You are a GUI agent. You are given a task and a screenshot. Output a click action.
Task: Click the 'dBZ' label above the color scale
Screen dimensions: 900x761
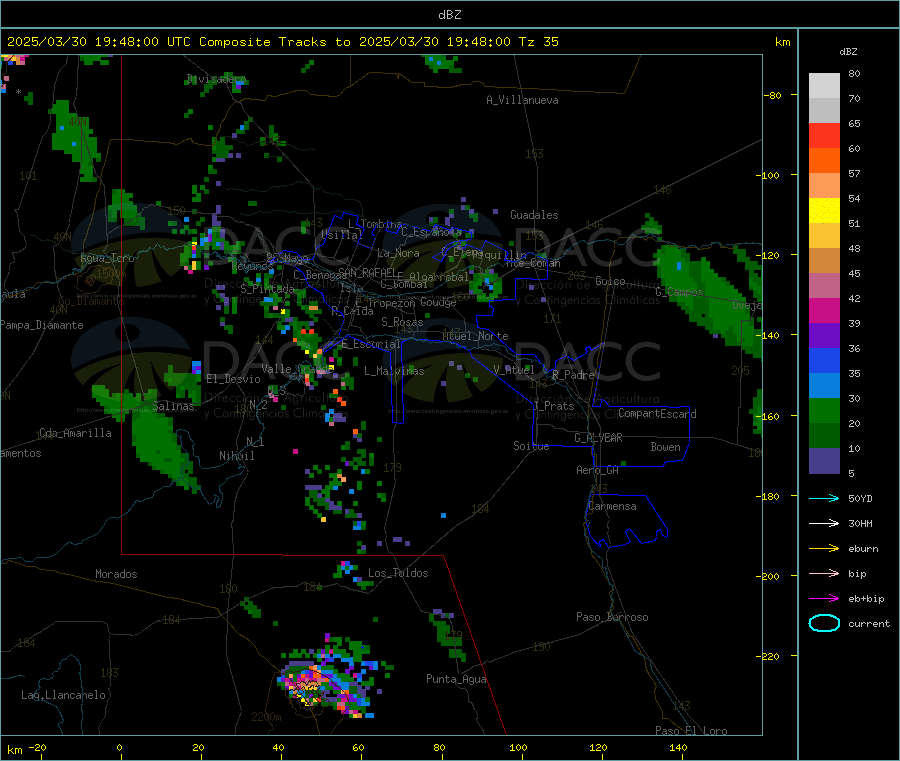pos(848,52)
